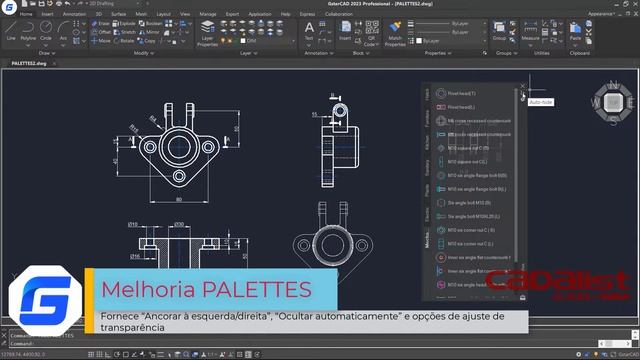This screenshot has height=360, width=640.
Task: Select Rivet head(L) palette item
Action: click(455, 107)
